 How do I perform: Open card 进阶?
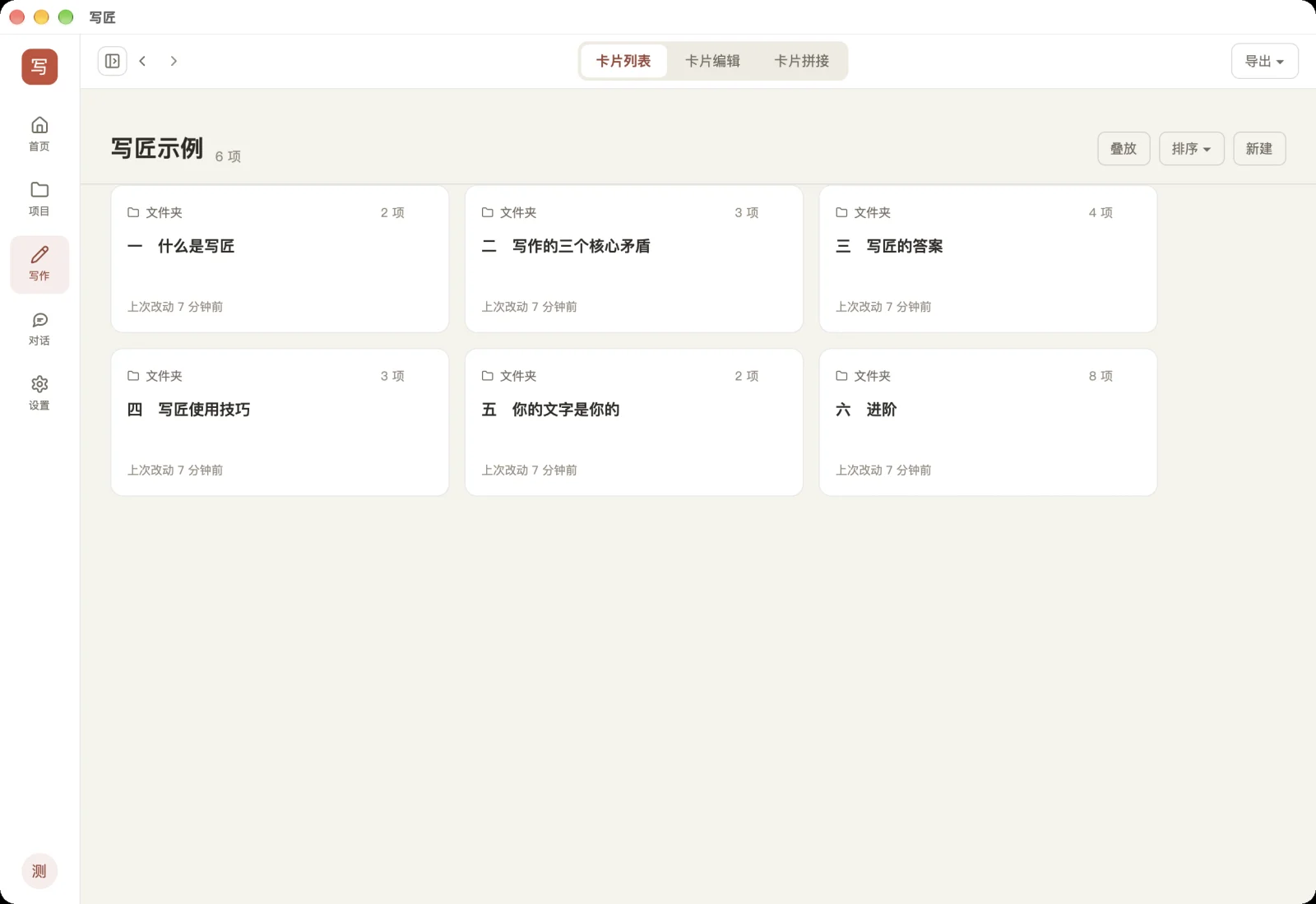point(988,423)
